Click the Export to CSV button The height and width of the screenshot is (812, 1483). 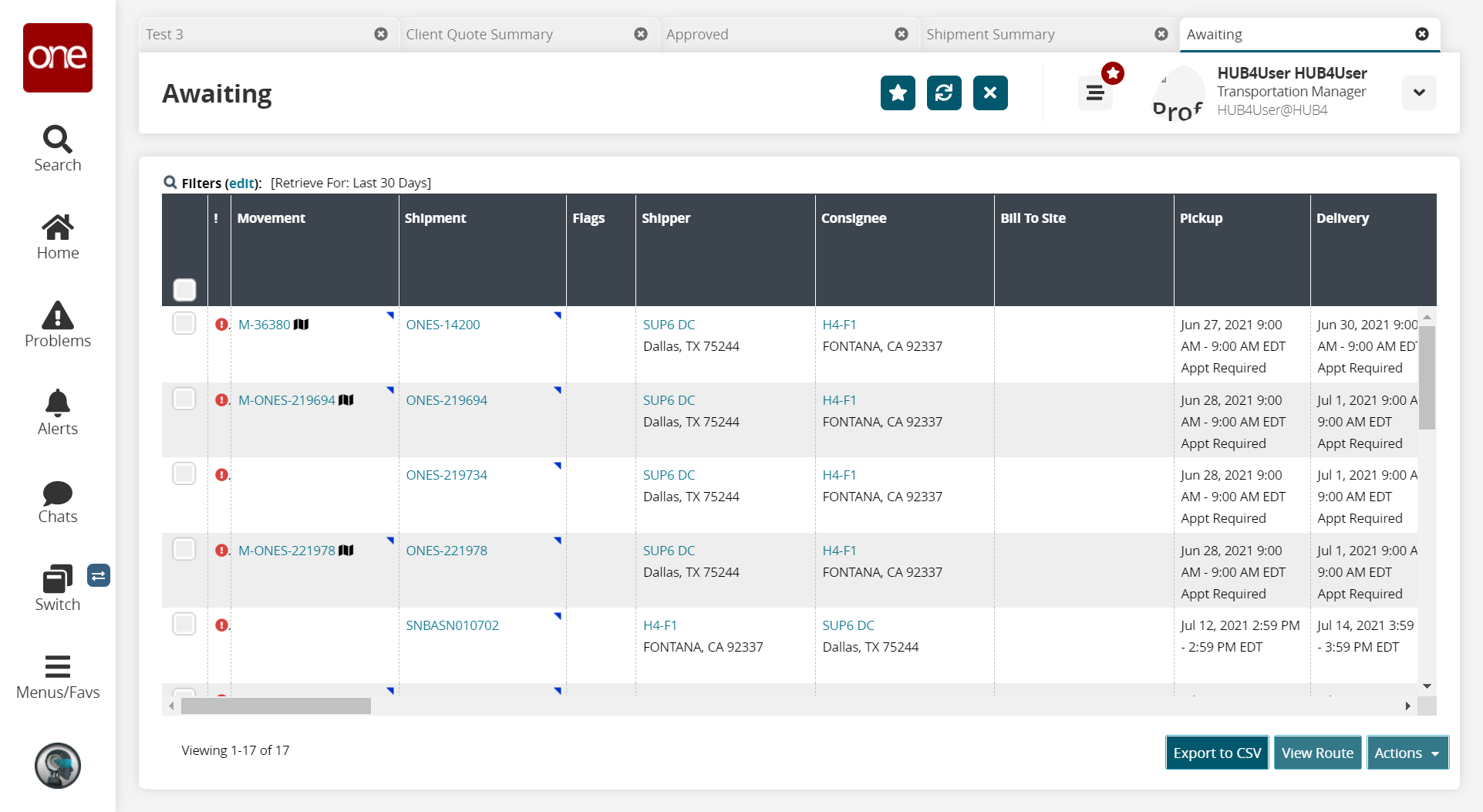(1216, 753)
